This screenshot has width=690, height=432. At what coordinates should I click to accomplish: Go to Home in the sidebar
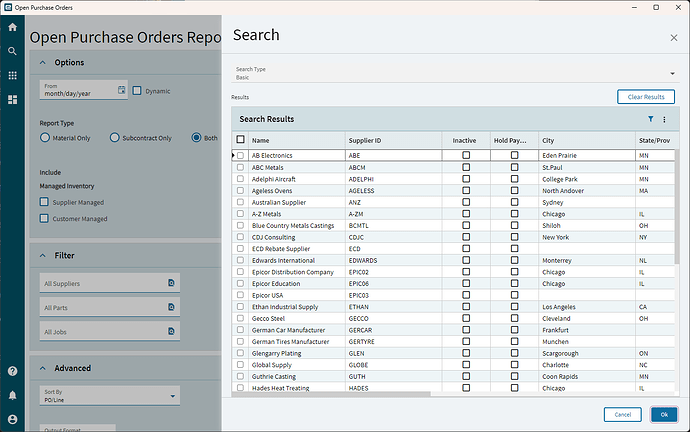12,27
